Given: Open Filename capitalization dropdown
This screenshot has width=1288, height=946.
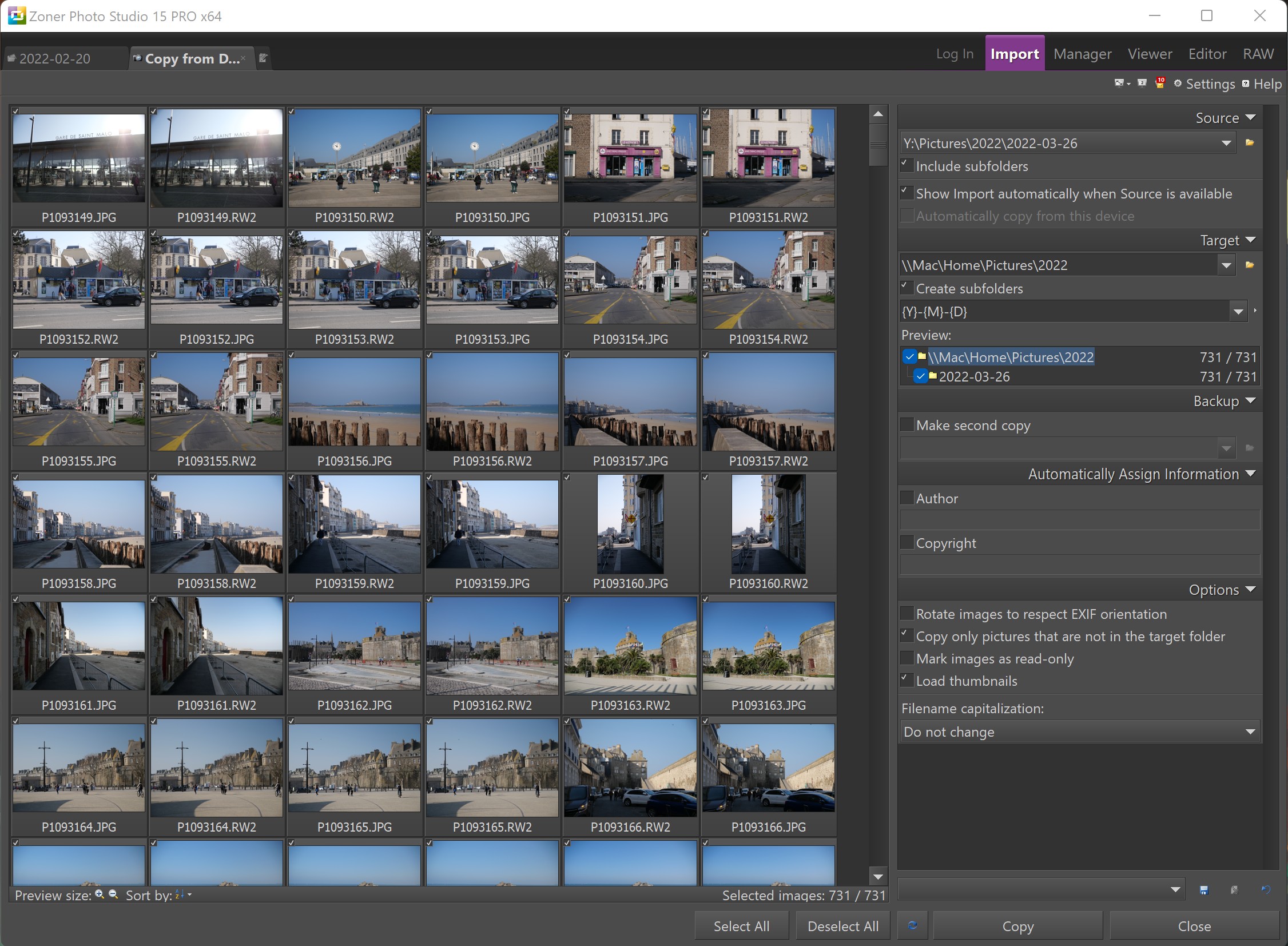Looking at the screenshot, I should click(1250, 732).
